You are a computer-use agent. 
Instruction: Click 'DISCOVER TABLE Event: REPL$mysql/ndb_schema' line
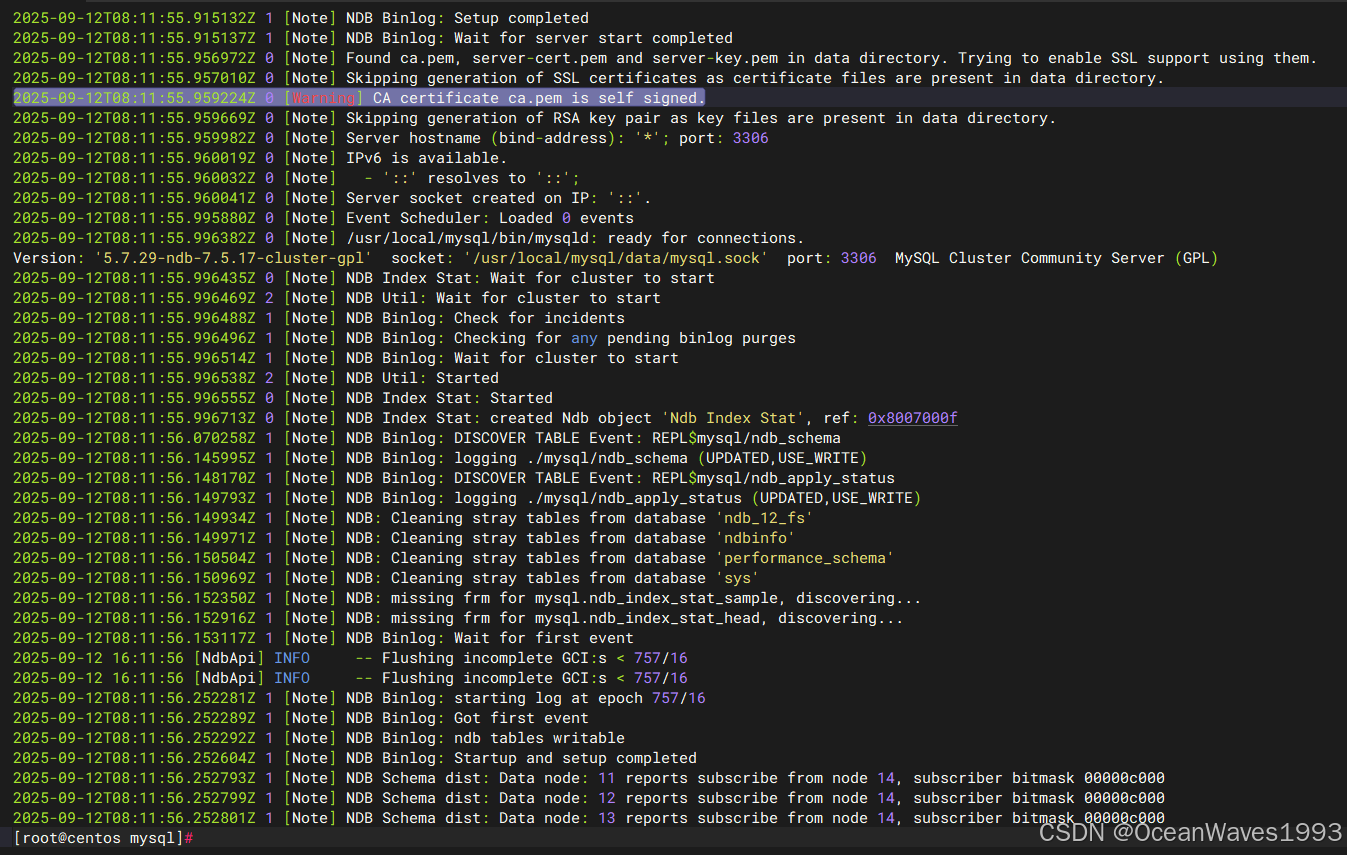pyautogui.click(x=427, y=438)
